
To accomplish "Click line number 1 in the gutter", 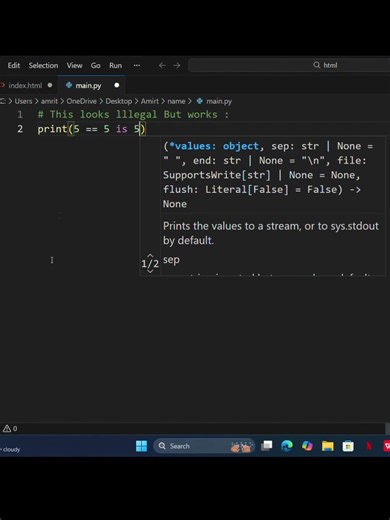I will 20,115.
